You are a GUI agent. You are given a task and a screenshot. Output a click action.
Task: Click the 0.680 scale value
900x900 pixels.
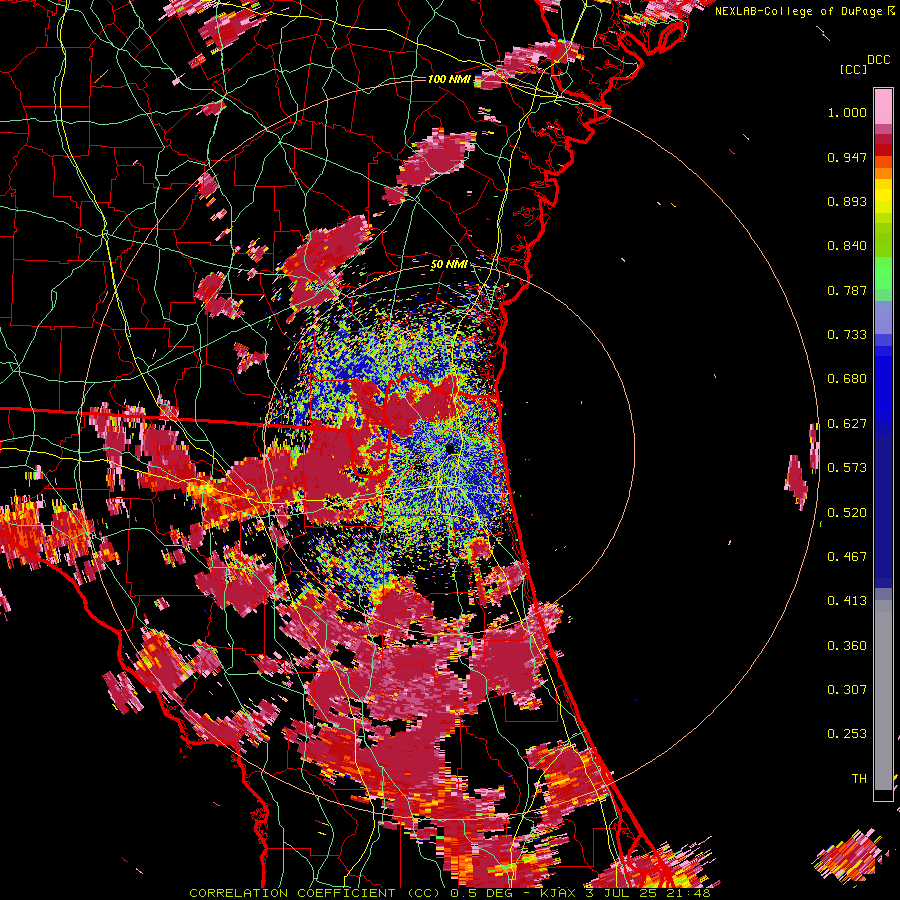pyautogui.click(x=847, y=379)
